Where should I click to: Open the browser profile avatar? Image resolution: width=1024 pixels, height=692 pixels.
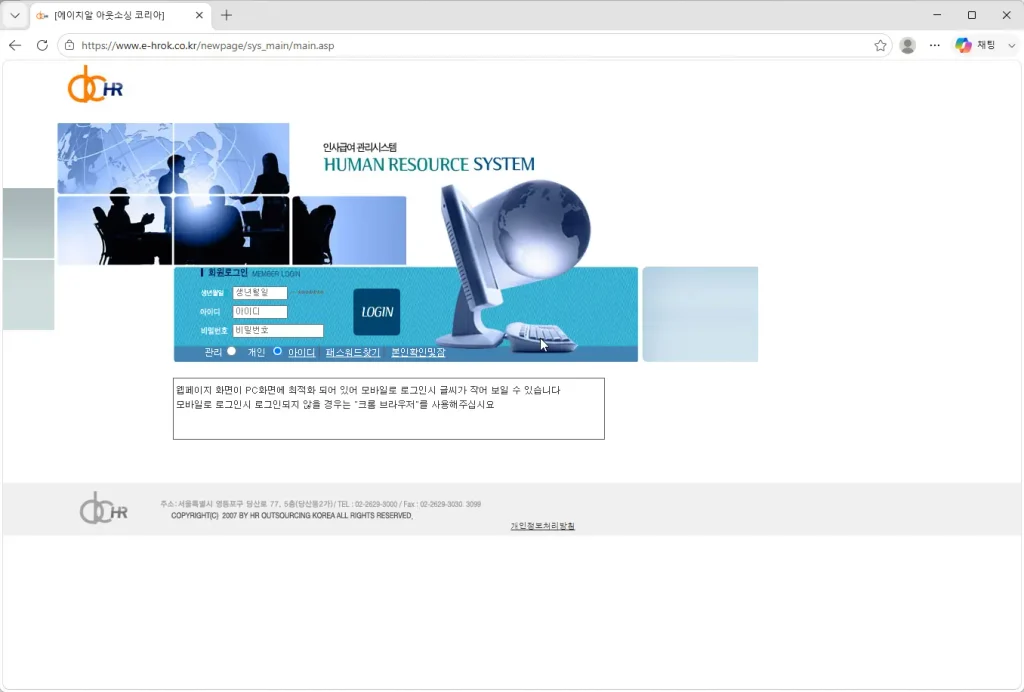907,45
